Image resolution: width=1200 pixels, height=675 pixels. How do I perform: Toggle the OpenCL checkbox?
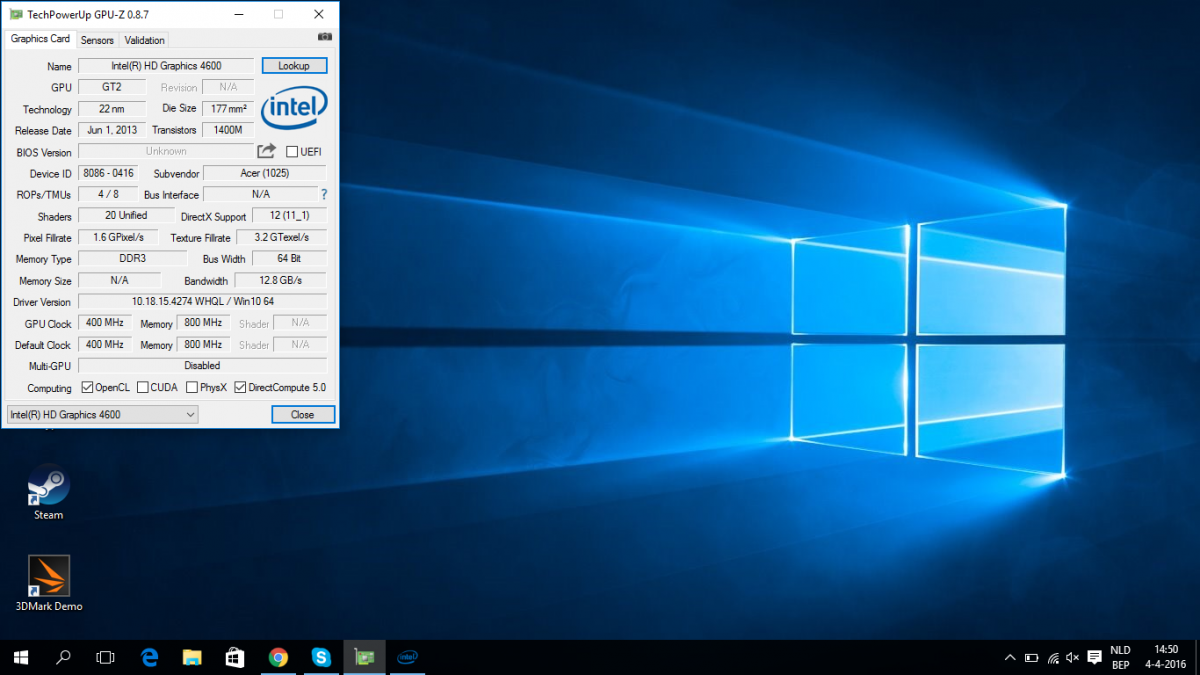point(87,388)
